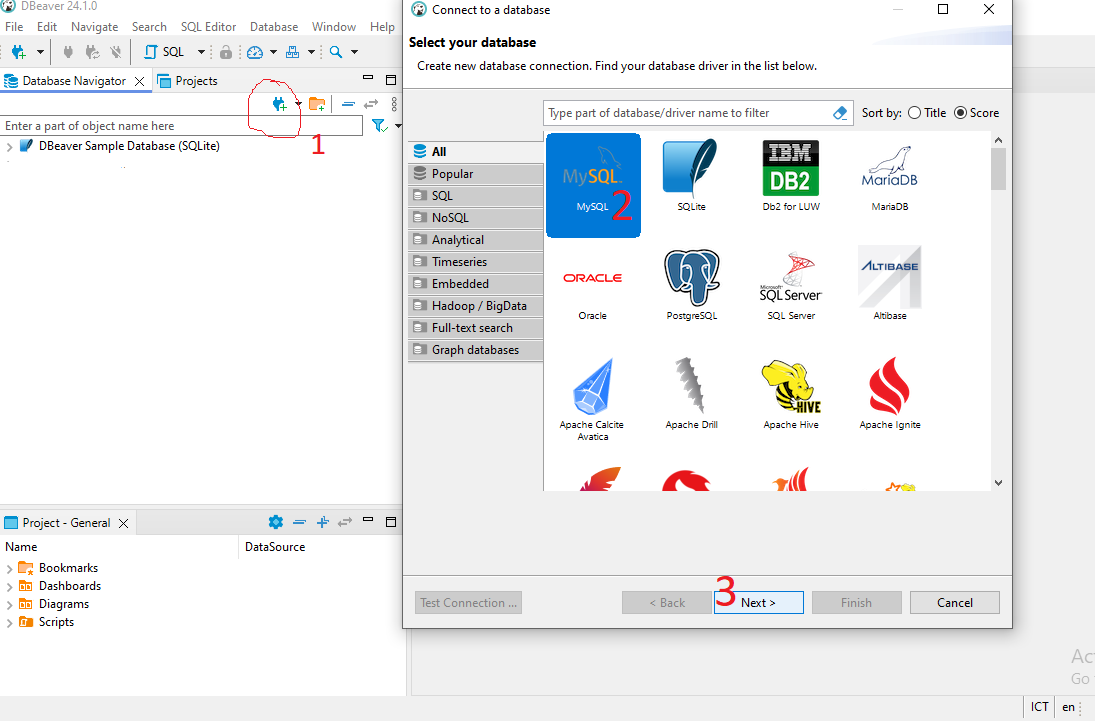The height and width of the screenshot is (721, 1095).
Task: Click the Disconnect icon in the main toolbar
Action: (x=67, y=51)
